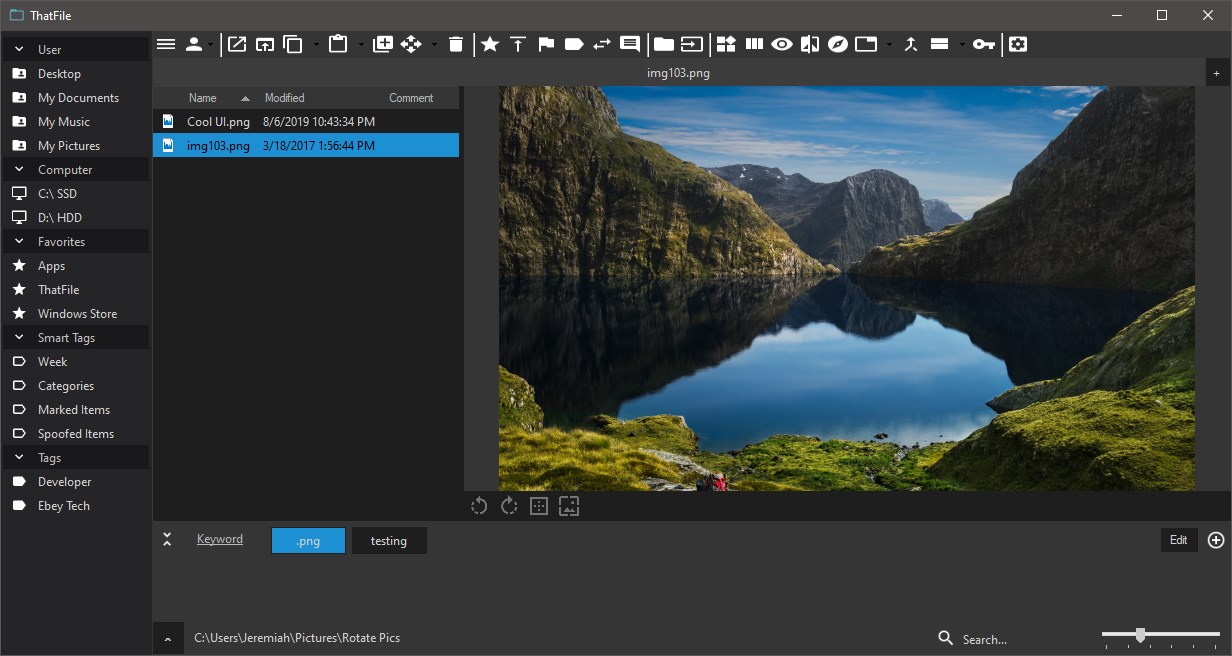Click the open-in-window upload-arrow icon
This screenshot has width=1232, height=656.
click(265, 44)
